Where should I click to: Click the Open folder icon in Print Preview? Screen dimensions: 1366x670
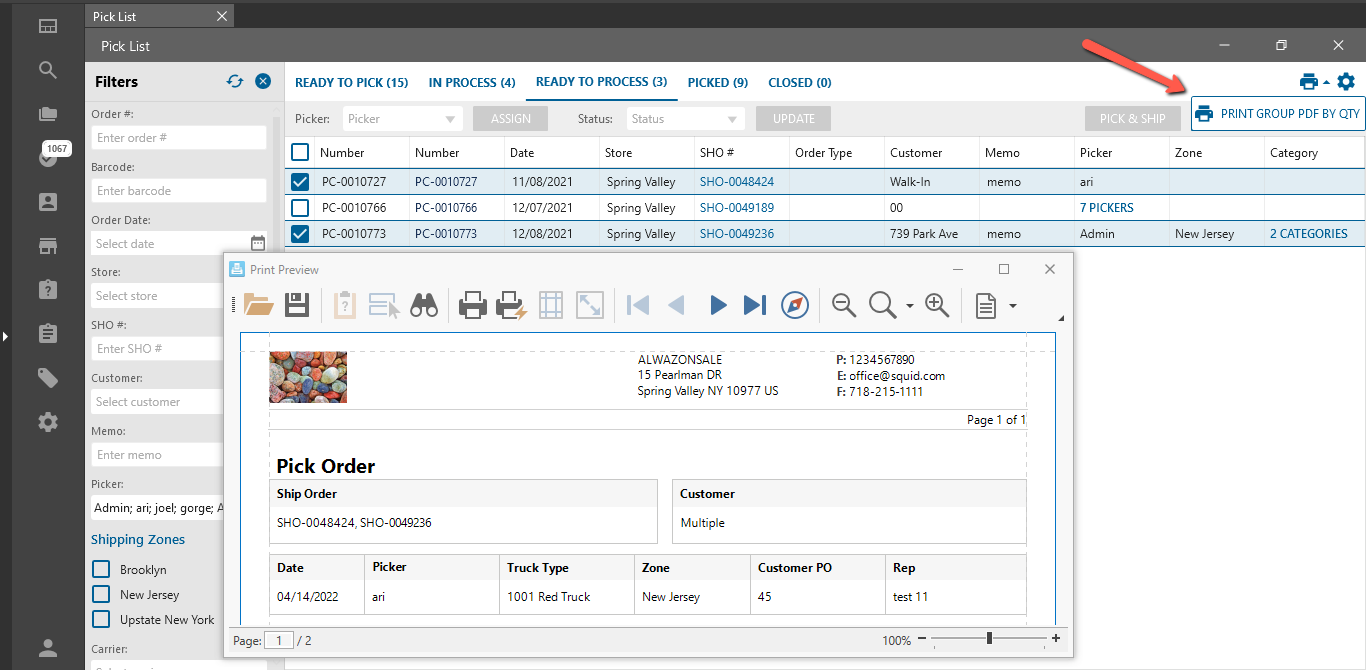[259, 305]
